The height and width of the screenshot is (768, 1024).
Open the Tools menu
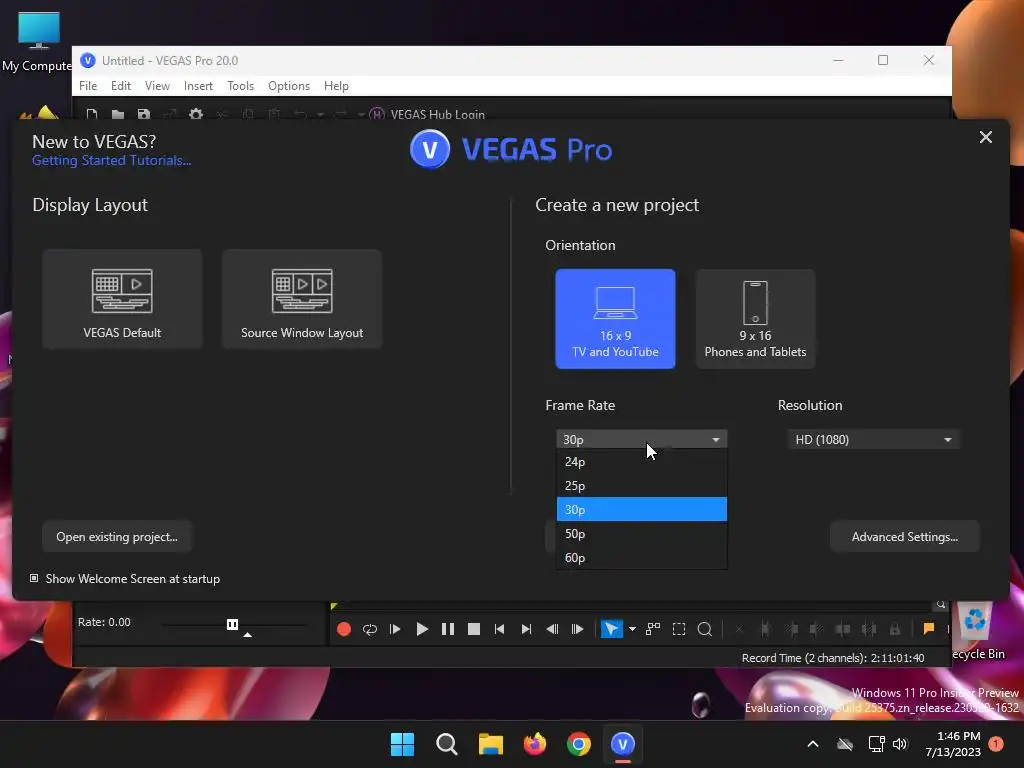[240, 86]
